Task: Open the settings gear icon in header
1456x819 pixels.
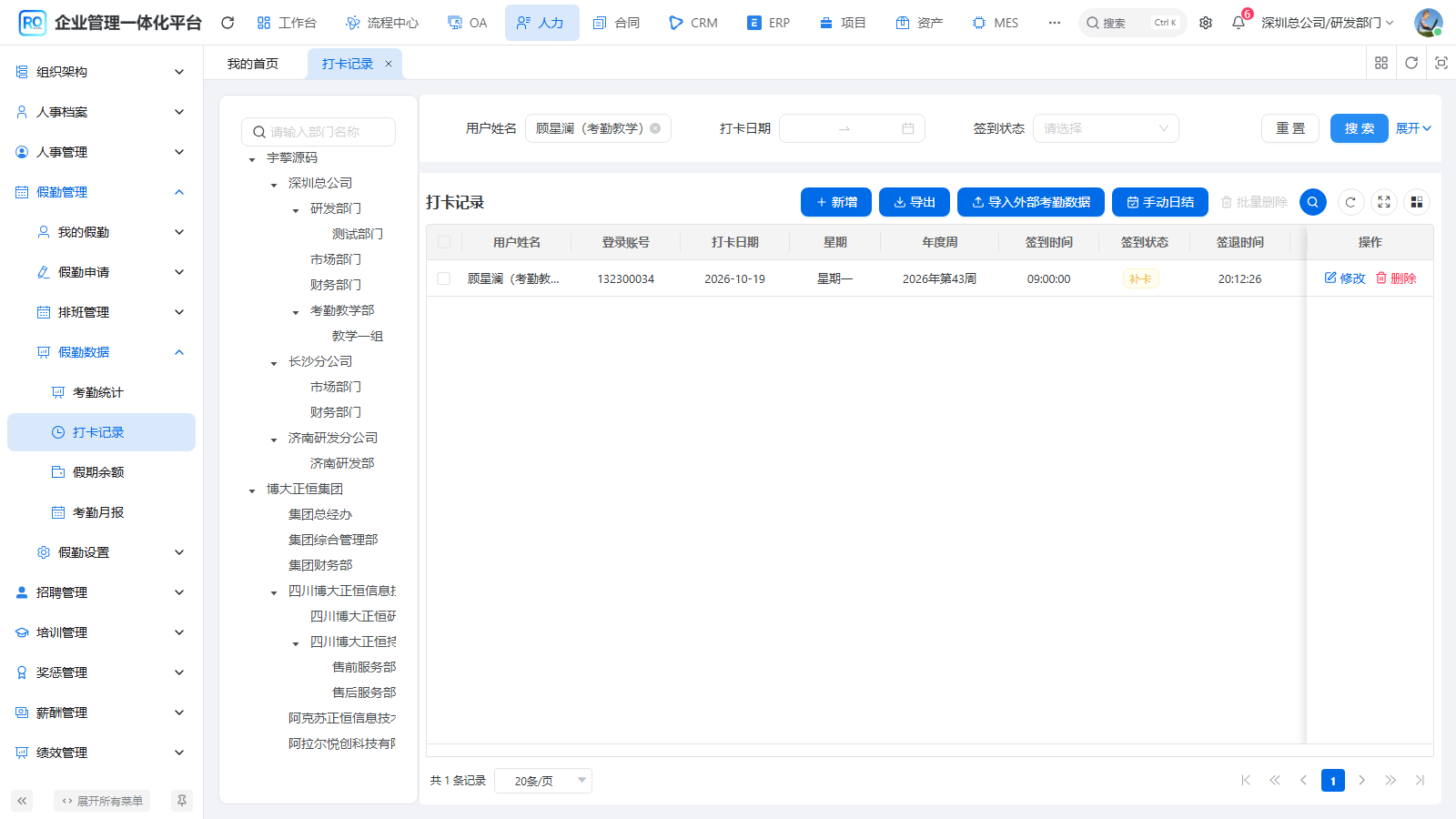Action: click(1206, 23)
